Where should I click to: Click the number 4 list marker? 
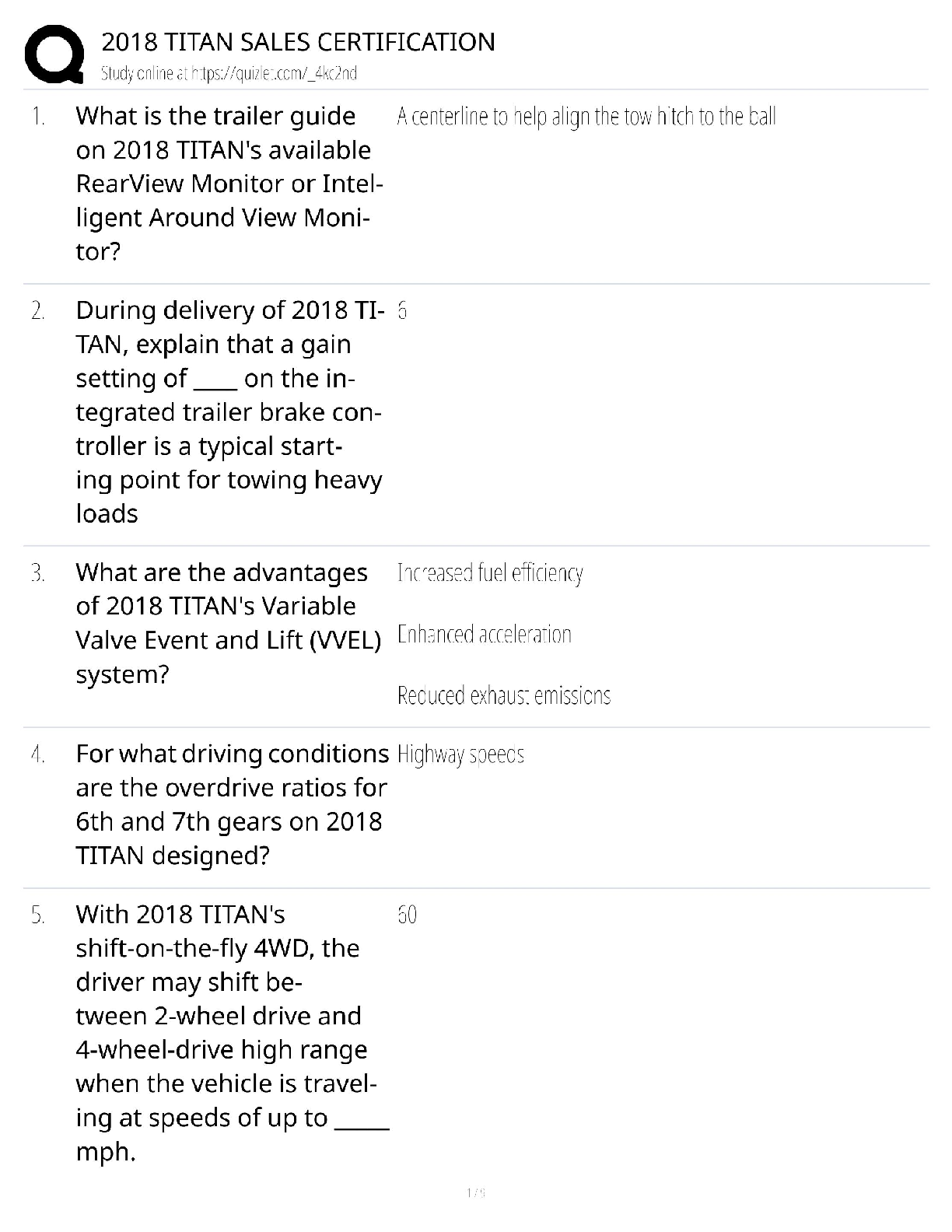pos(37,754)
